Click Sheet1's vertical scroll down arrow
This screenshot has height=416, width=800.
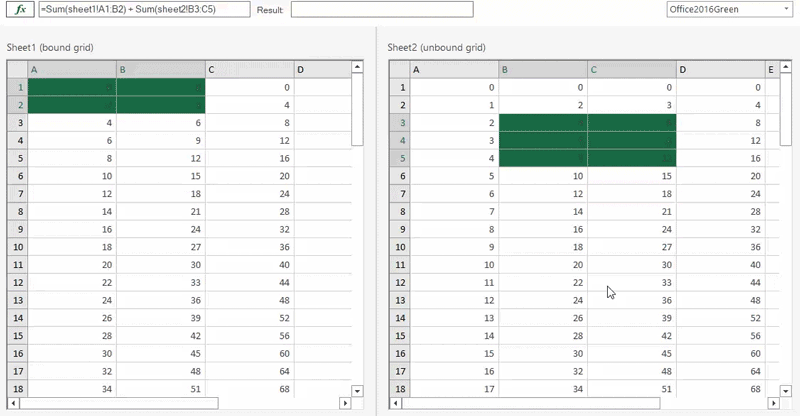pyautogui.click(x=358, y=391)
